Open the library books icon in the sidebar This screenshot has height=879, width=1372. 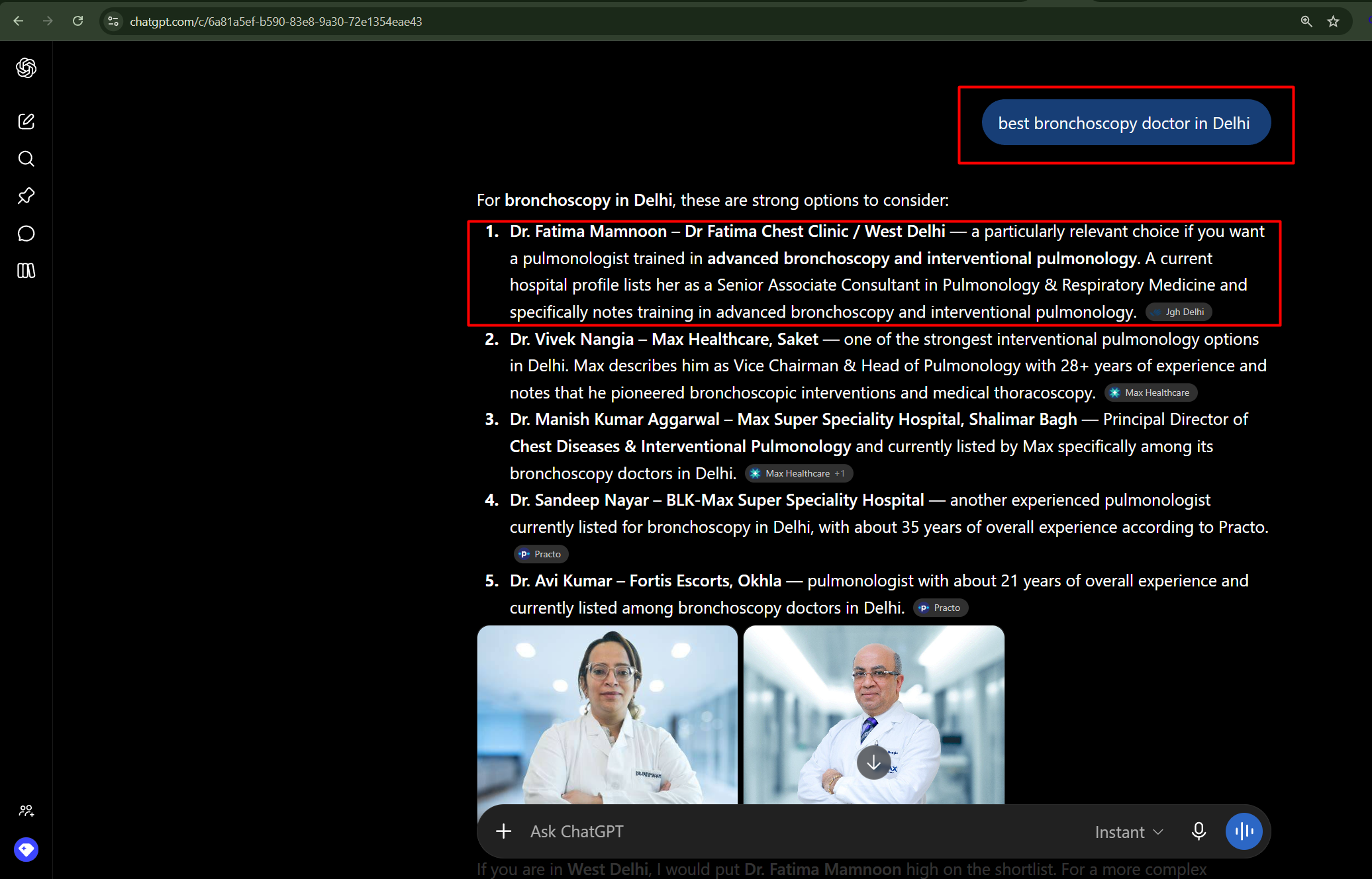tap(26, 270)
